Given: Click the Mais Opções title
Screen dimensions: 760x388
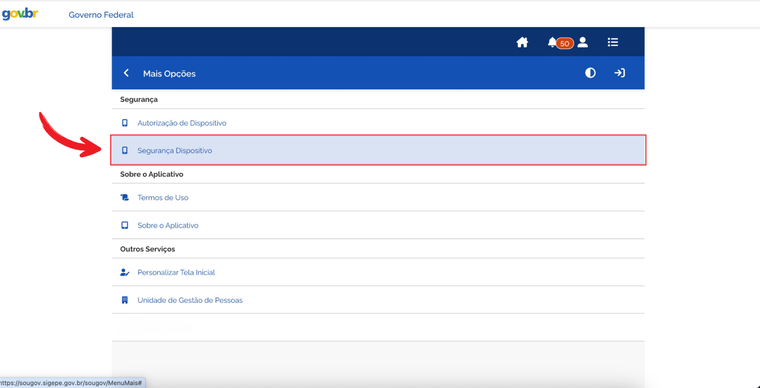Looking at the screenshot, I should pos(169,74).
